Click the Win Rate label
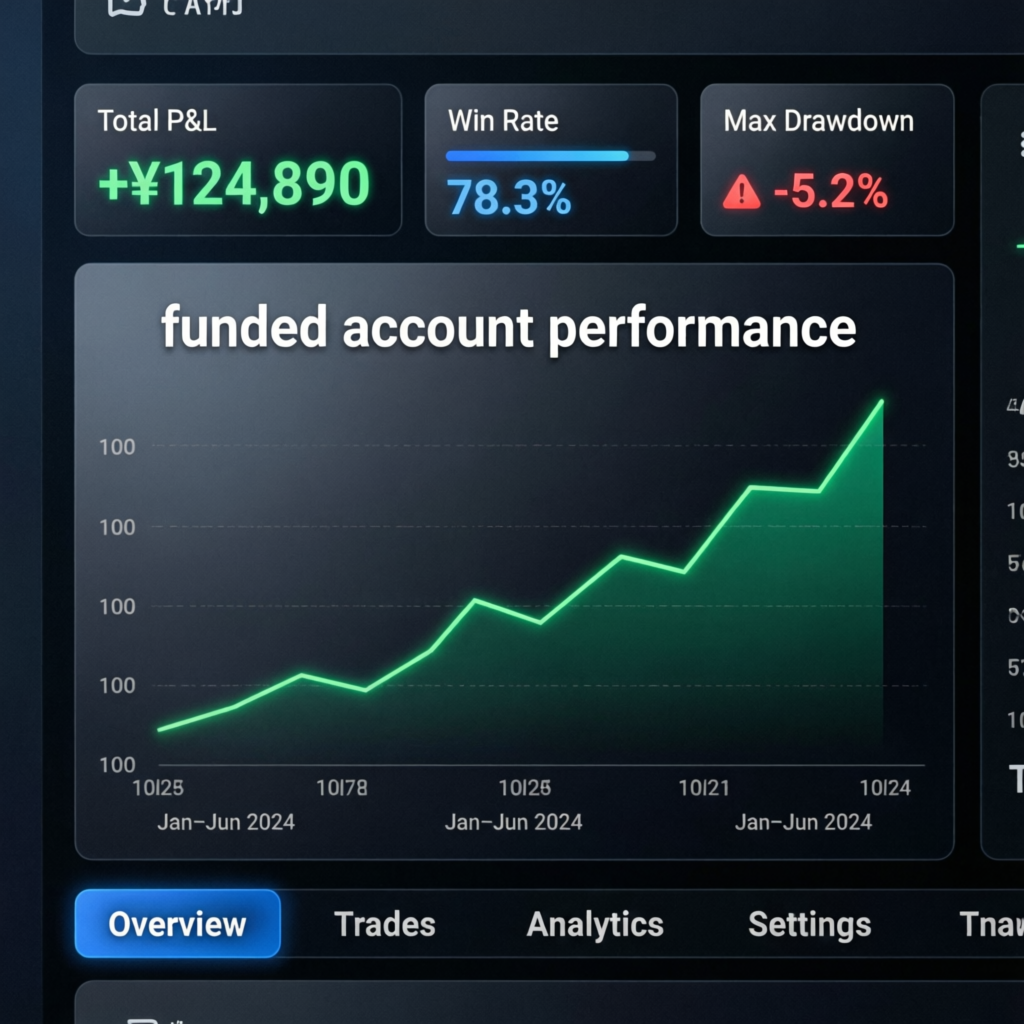 tap(503, 121)
